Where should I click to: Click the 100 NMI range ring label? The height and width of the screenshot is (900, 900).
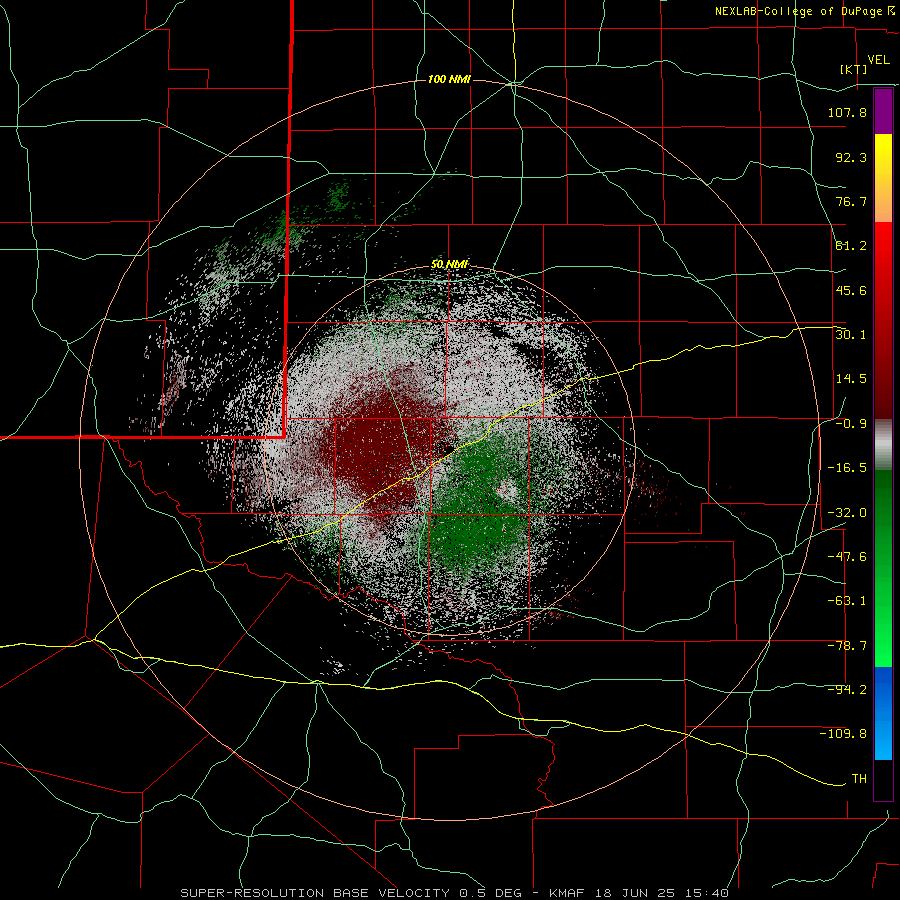click(449, 79)
